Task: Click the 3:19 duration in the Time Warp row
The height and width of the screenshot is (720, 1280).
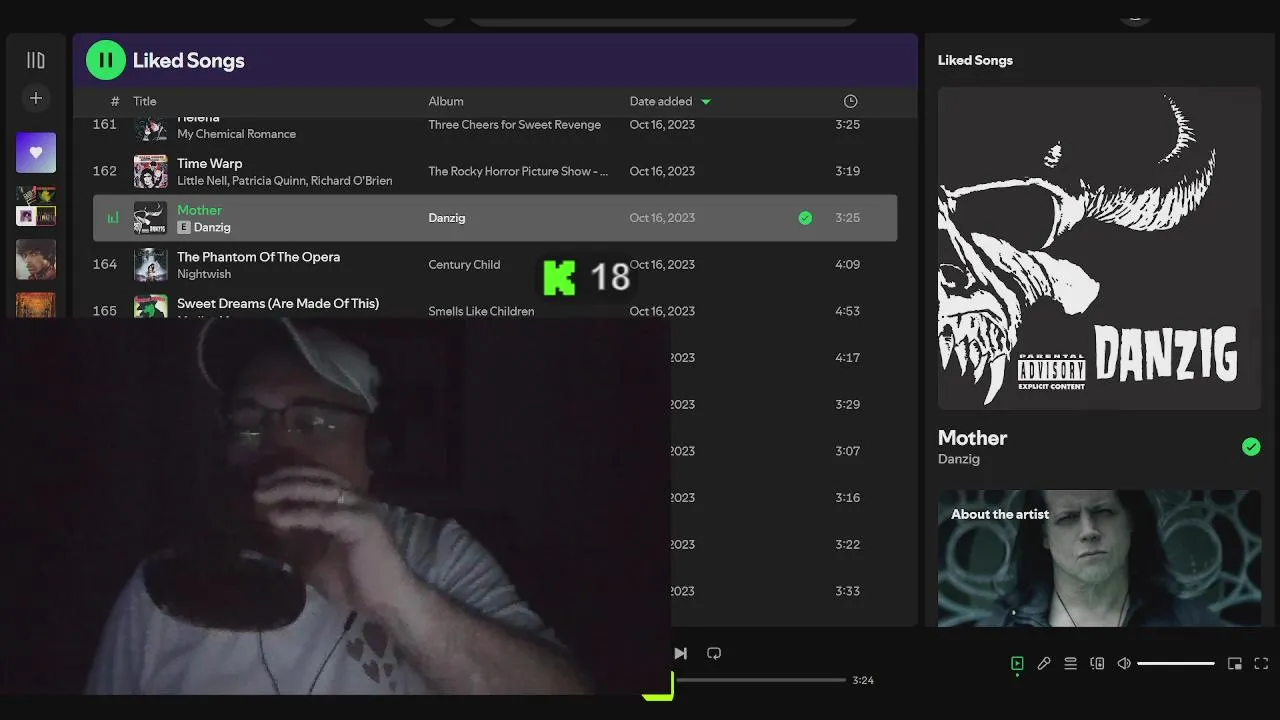Action: pyautogui.click(x=847, y=171)
